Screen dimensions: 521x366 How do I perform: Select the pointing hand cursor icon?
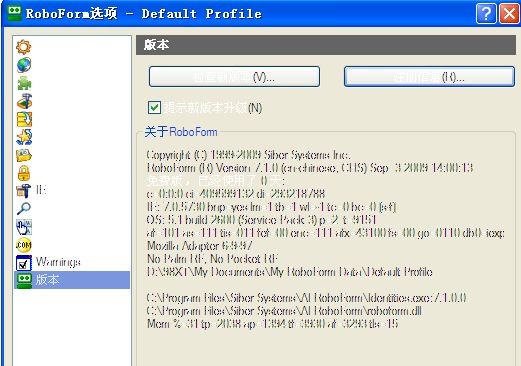tap(24, 227)
